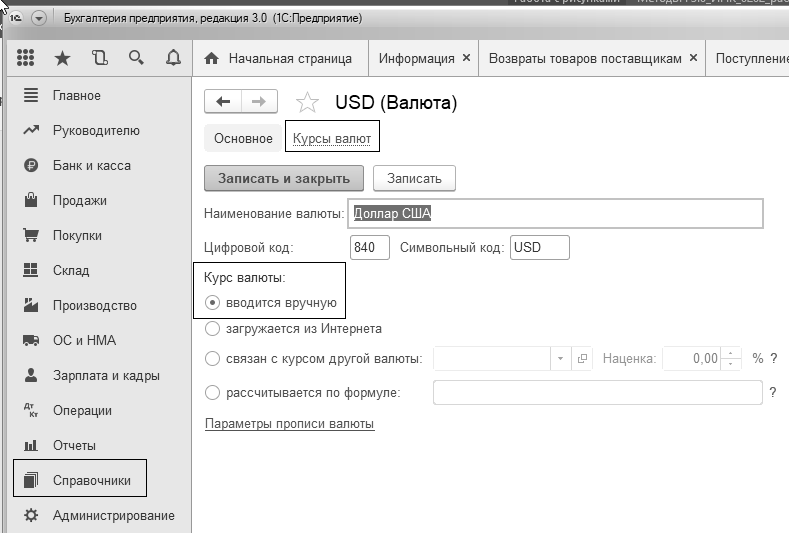Image resolution: width=789 pixels, height=533 pixels.
Task: Go to Начальная страница home tab
Action: [278, 58]
